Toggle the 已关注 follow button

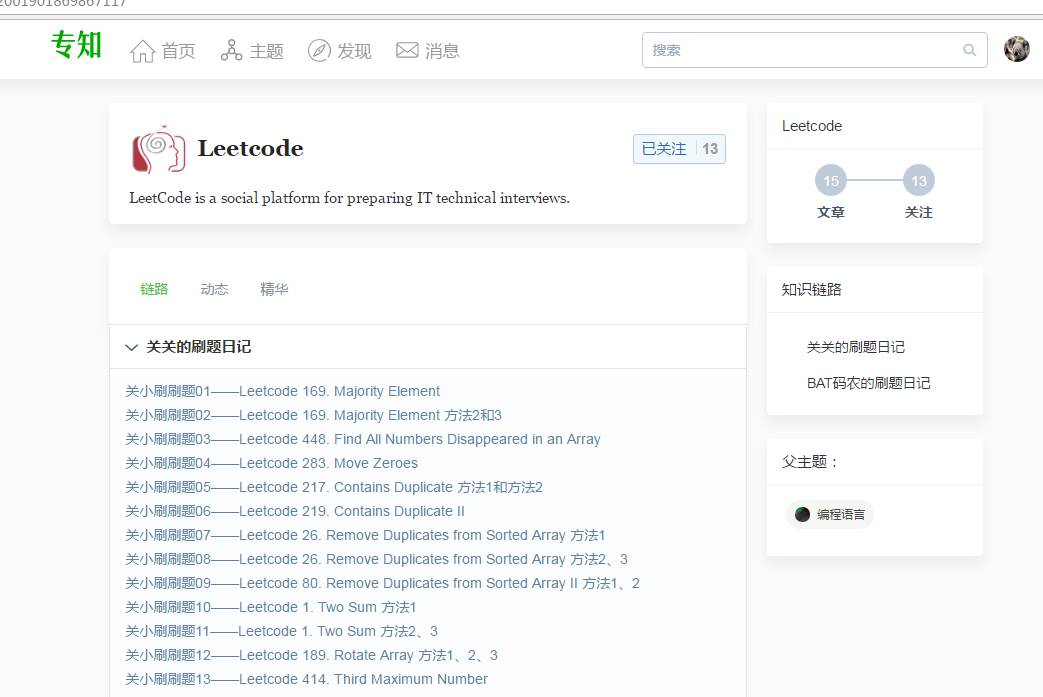[679, 149]
